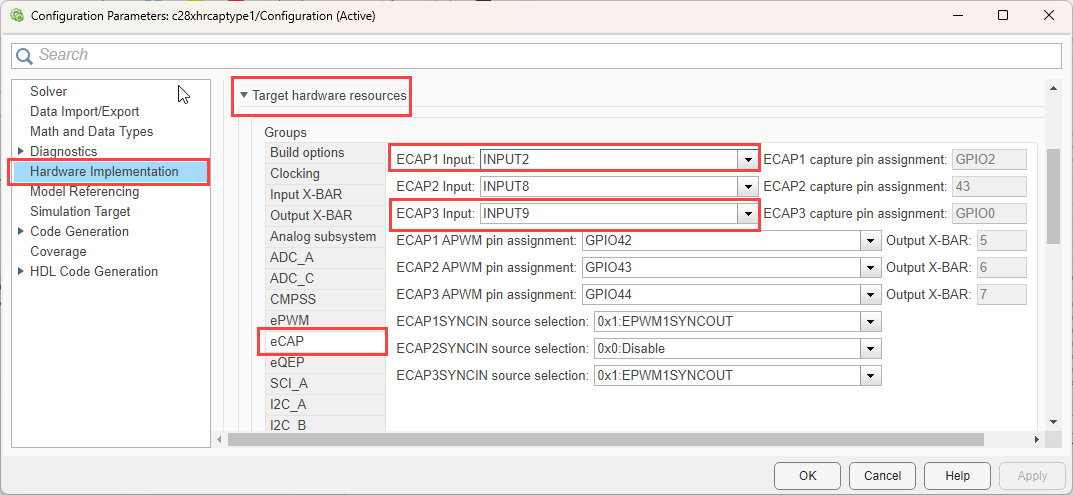Expand HDL Code Generation node
Screen dimensions: 1073x495
pyautogui.click(x=21, y=271)
